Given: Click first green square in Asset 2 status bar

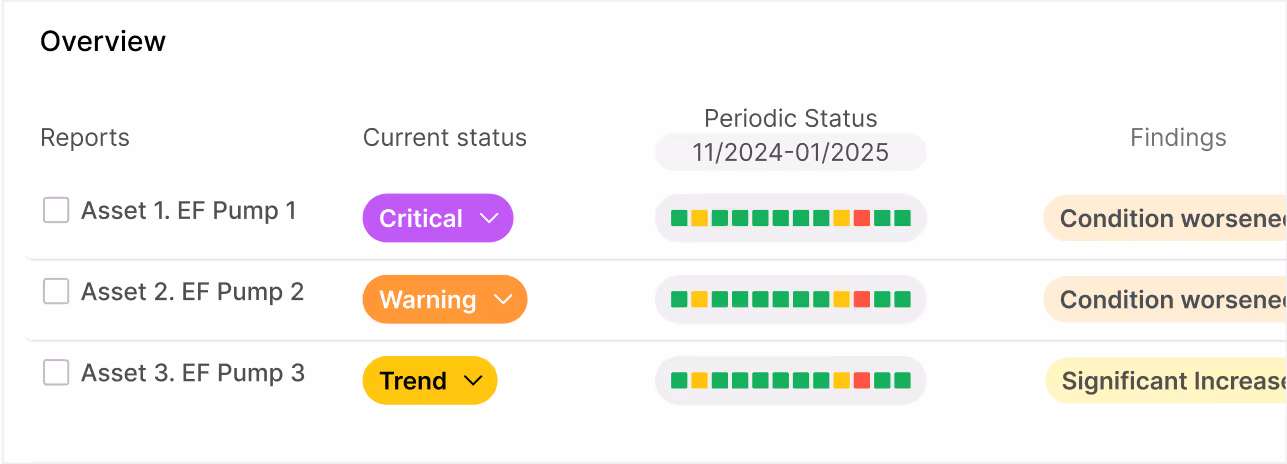Looking at the screenshot, I should point(679,299).
